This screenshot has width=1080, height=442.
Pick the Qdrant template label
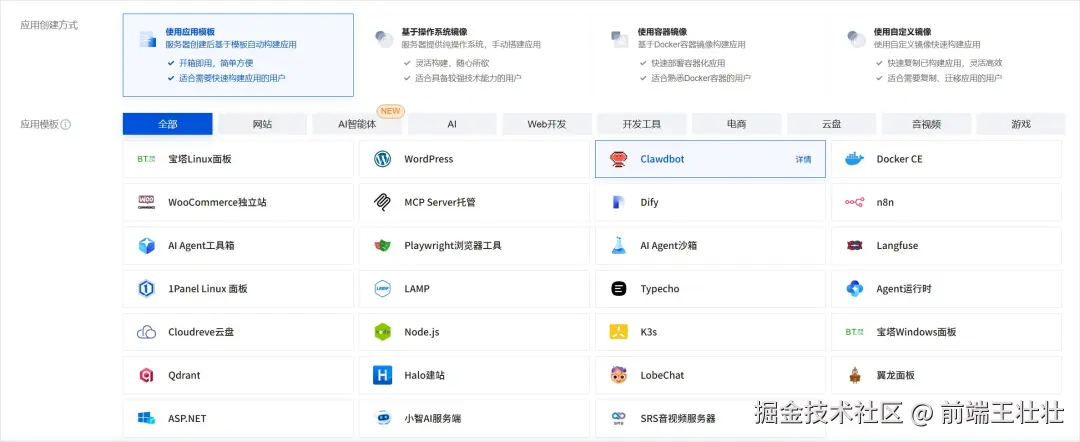tap(184, 376)
